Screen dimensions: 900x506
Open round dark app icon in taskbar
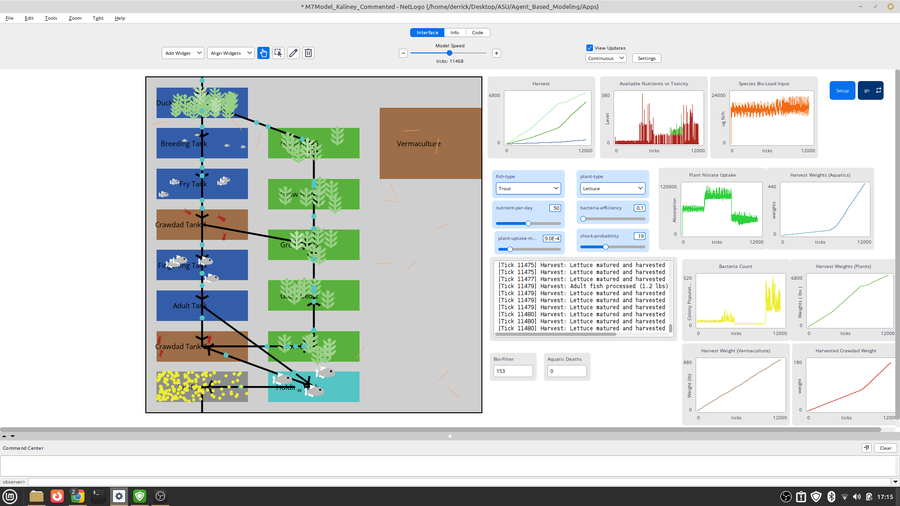[160, 496]
